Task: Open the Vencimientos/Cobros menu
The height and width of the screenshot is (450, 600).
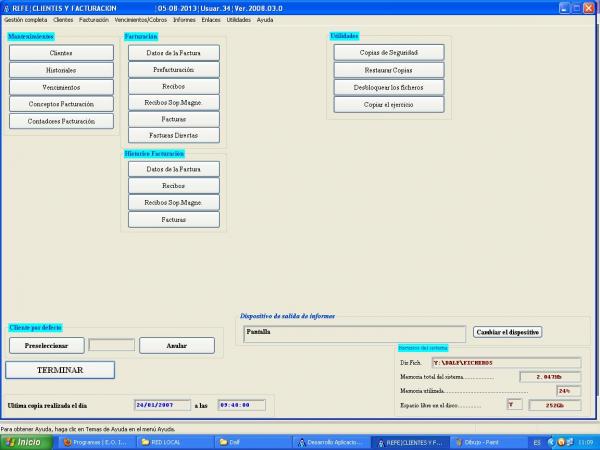Action: 142,20
